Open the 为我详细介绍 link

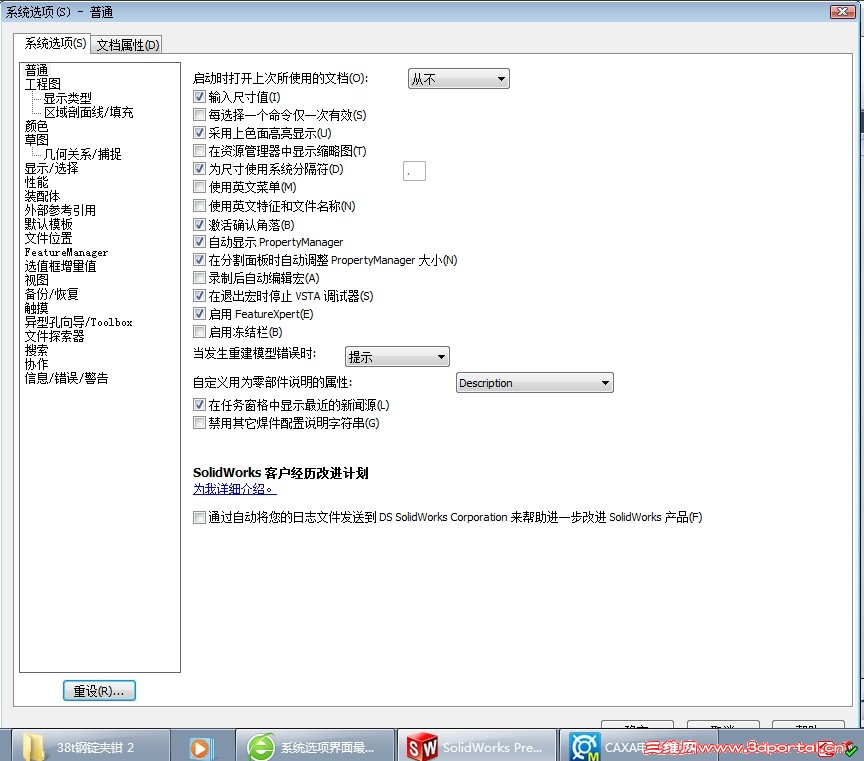click(232, 491)
